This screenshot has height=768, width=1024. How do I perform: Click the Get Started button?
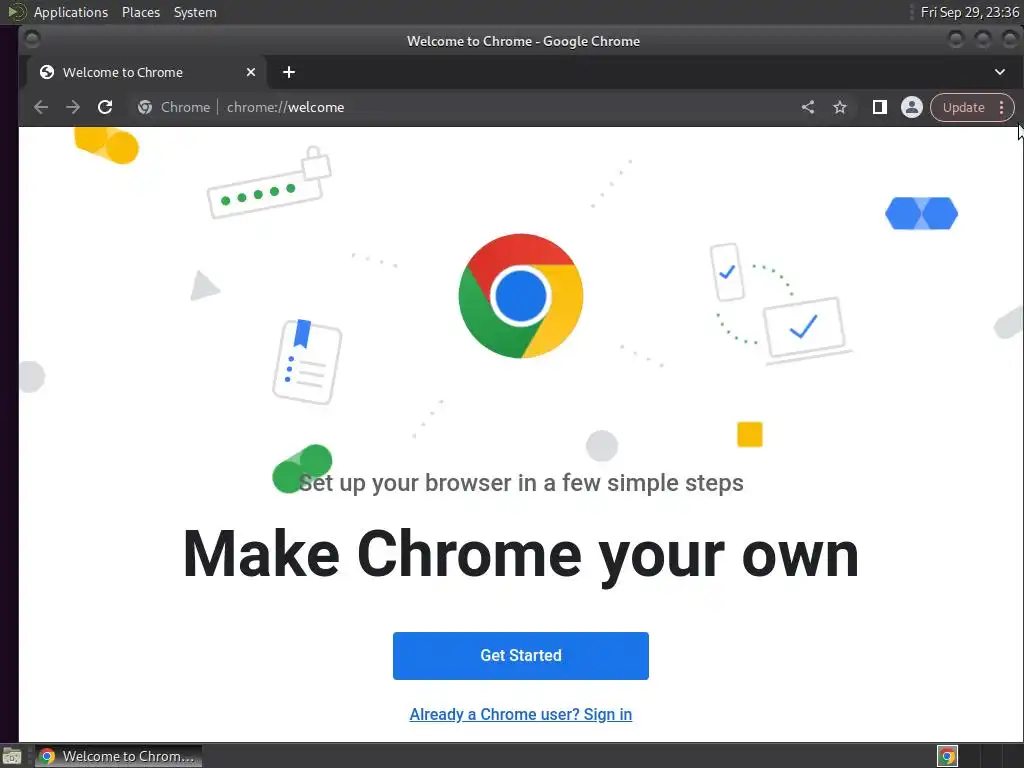pyautogui.click(x=520, y=656)
